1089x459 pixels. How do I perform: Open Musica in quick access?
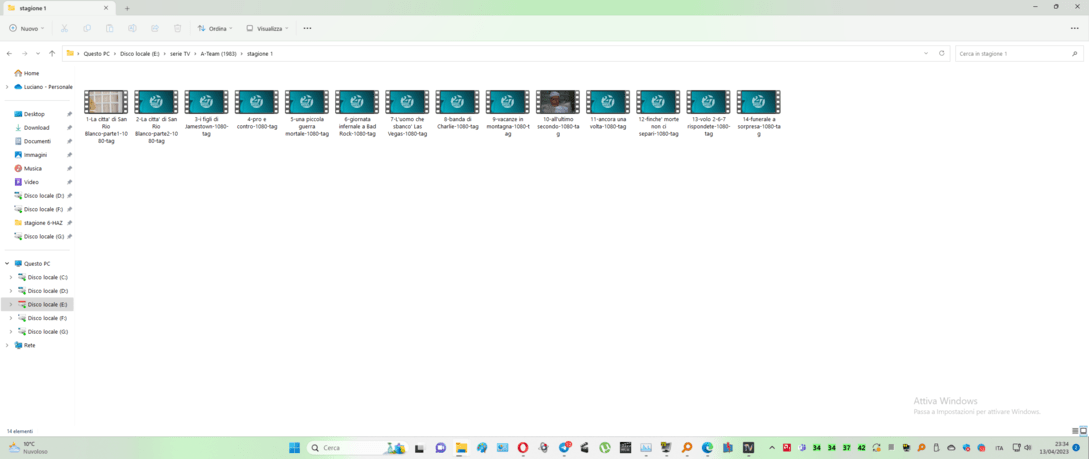(x=33, y=169)
